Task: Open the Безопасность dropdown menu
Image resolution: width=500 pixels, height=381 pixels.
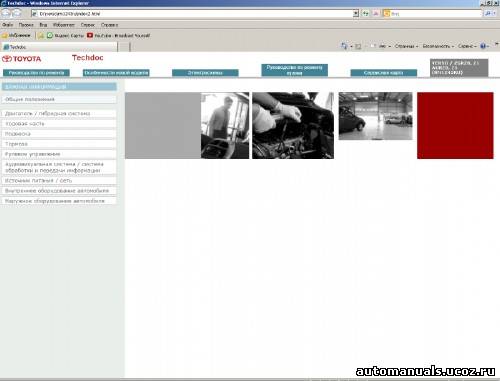Action: click(x=438, y=46)
